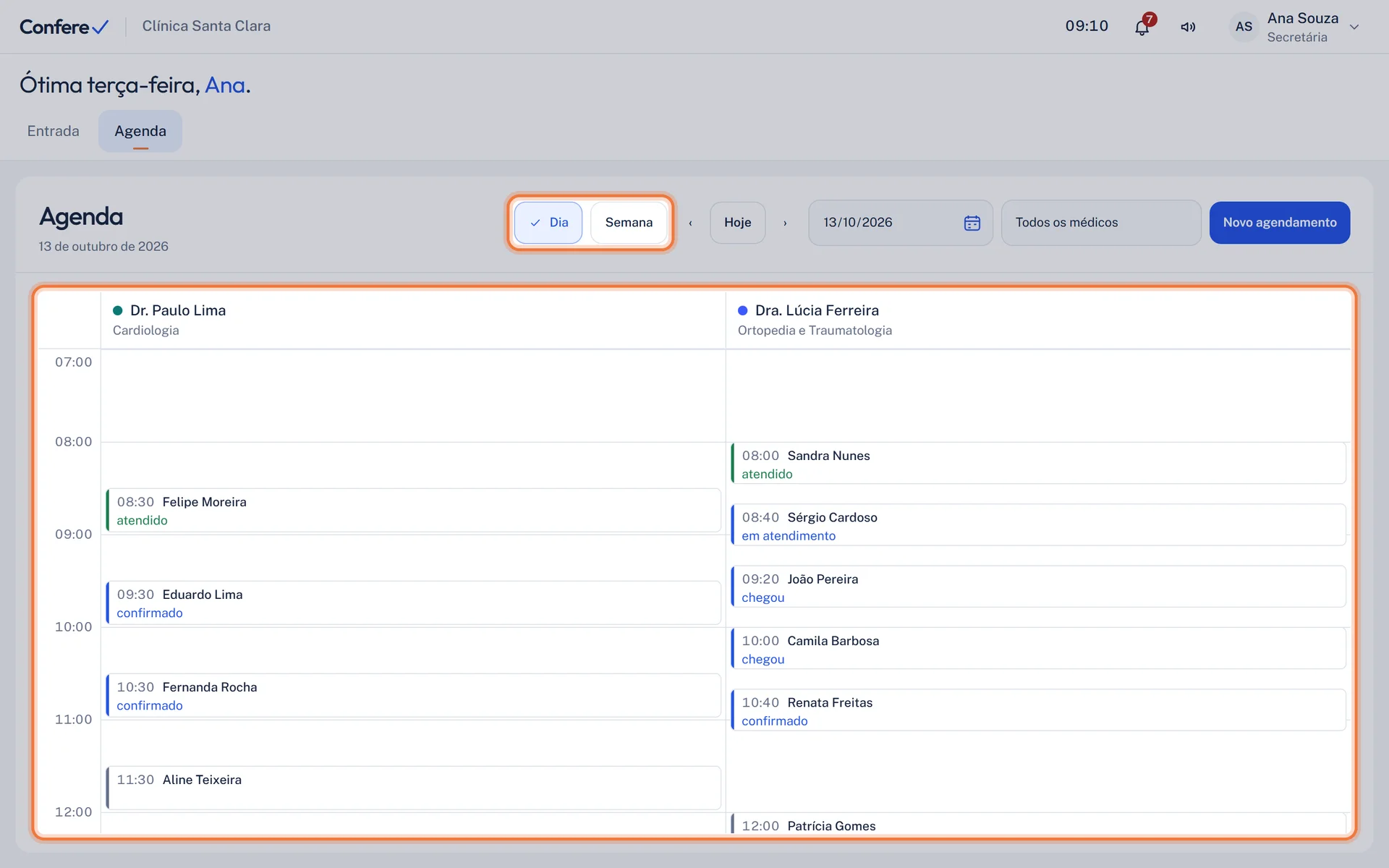The image size is (1389, 868).
Task: Click the Confere logo
Action: click(x=64, y=27)
